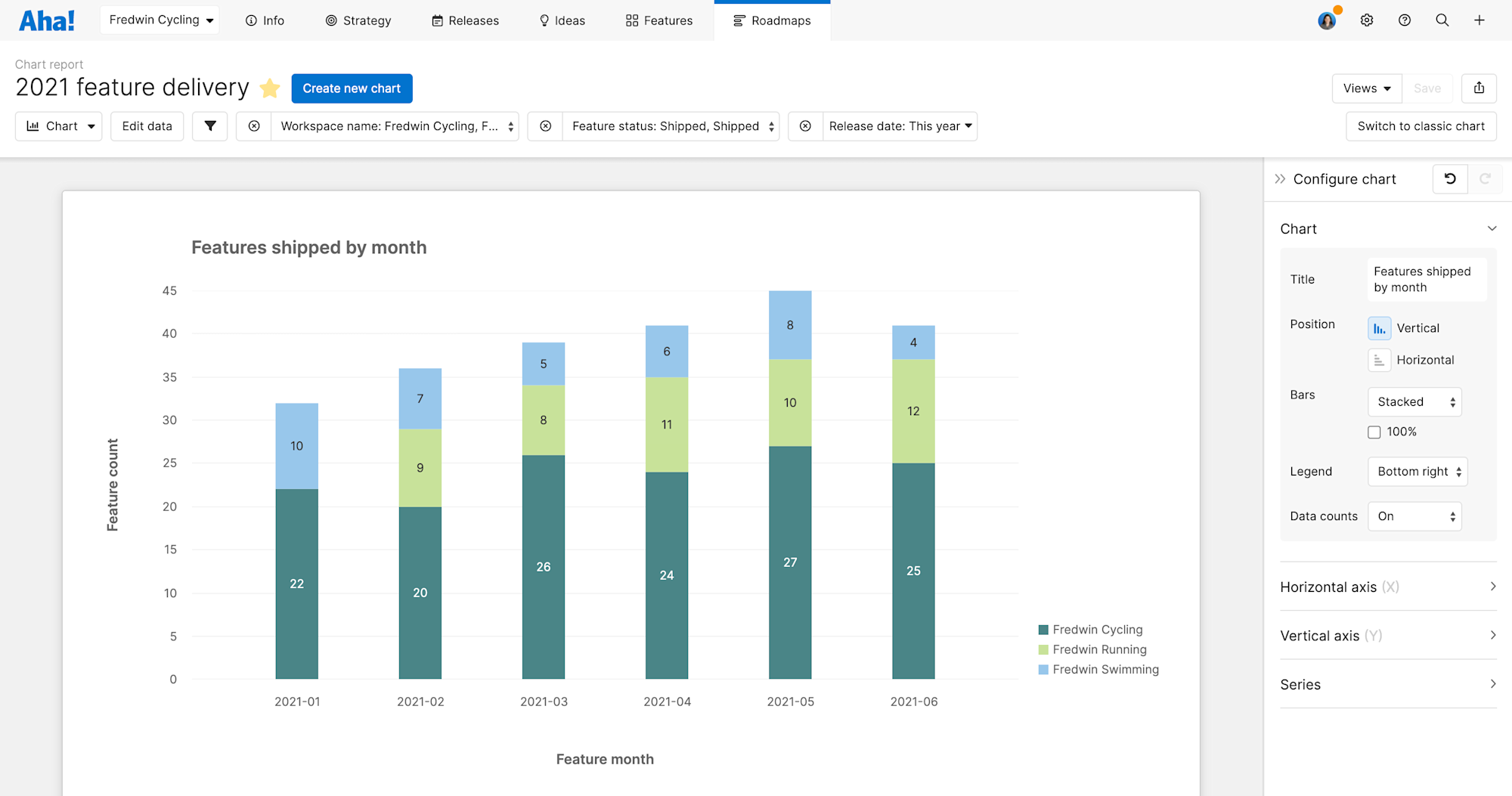Switch to the Features tab

pyautogui.click(x=658, y=20)
